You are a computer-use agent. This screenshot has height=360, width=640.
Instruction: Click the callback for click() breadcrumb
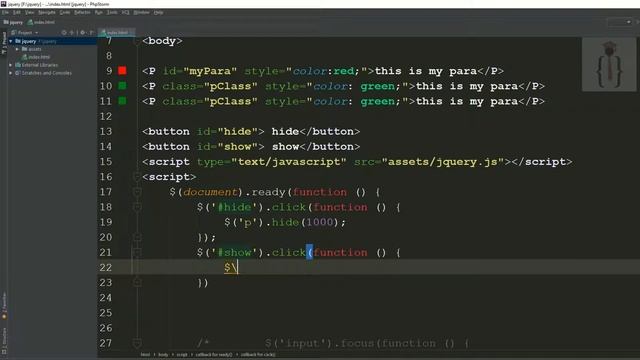click(258, 355)
